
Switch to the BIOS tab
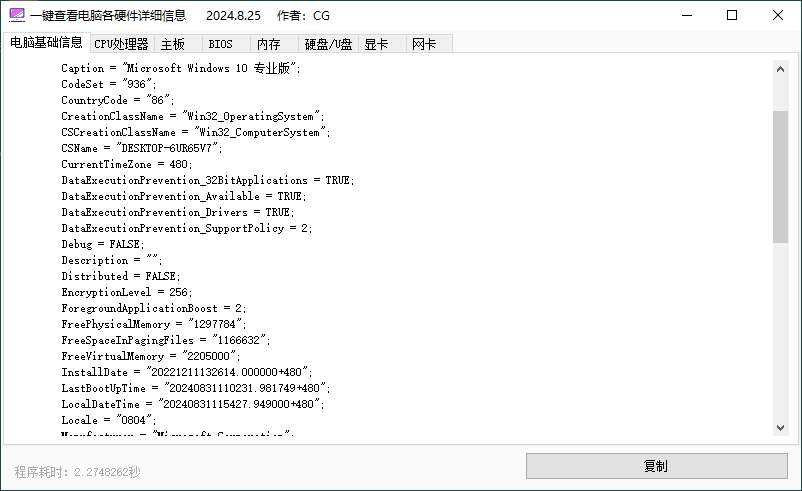point(220,44)
